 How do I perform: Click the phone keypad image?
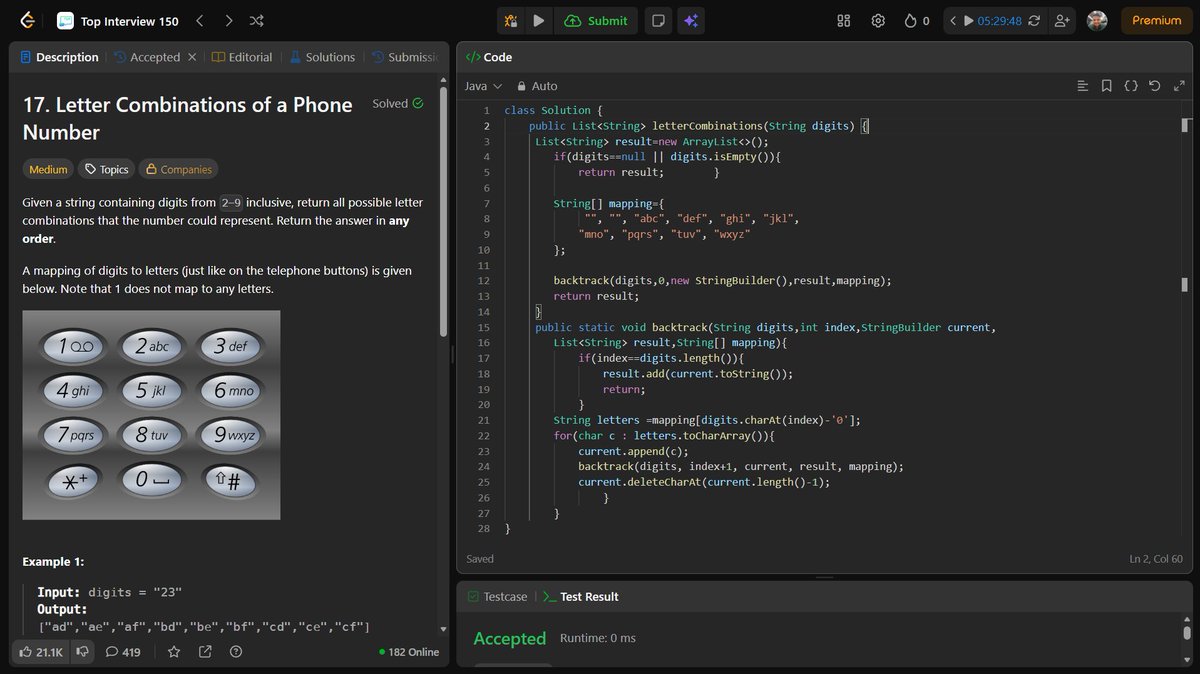151,415
